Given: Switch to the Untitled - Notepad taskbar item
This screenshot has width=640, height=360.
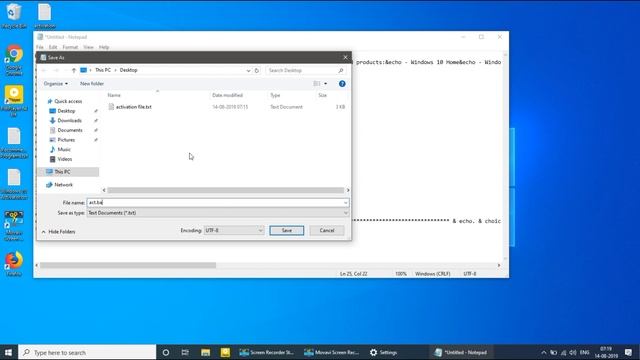Looking at the screenshot, I should pos(461,352).
